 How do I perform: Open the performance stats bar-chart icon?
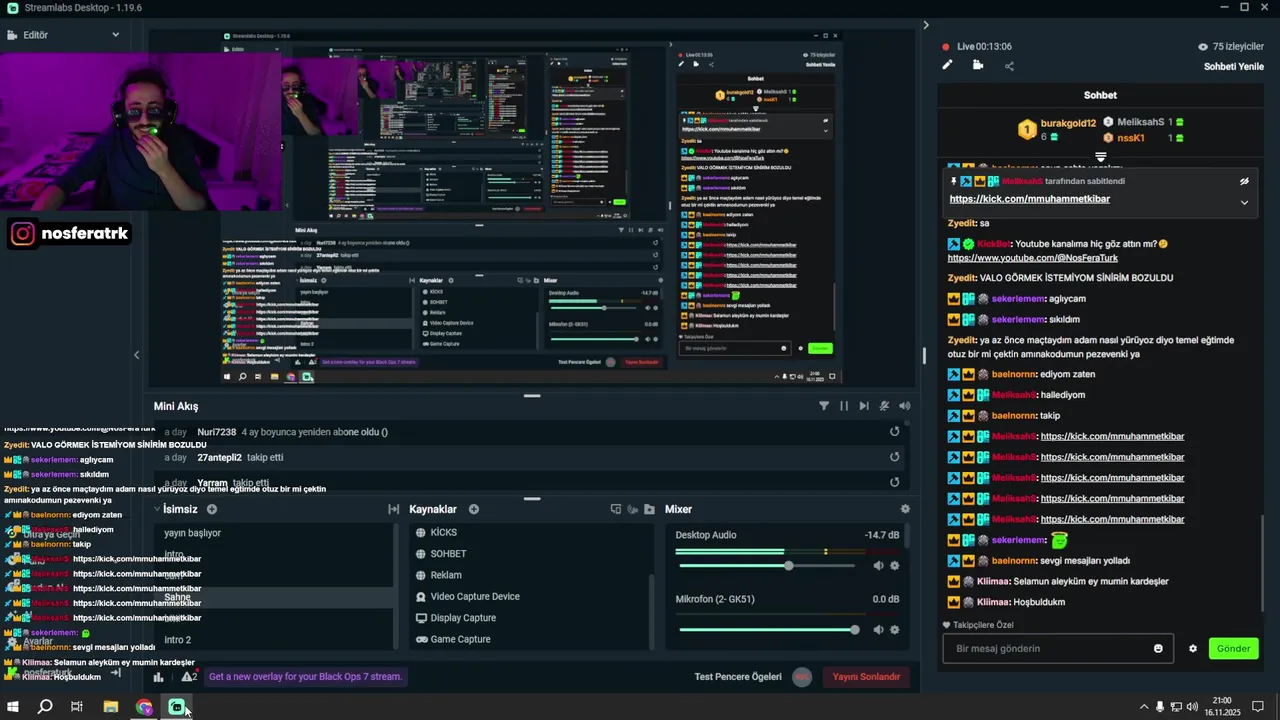(x=158, y=677)
